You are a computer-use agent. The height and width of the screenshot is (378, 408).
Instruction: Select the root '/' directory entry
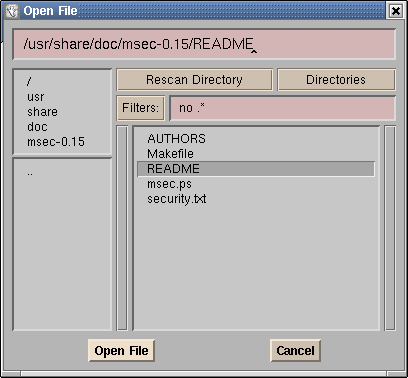pyautogui.click(x=29, y=81)
